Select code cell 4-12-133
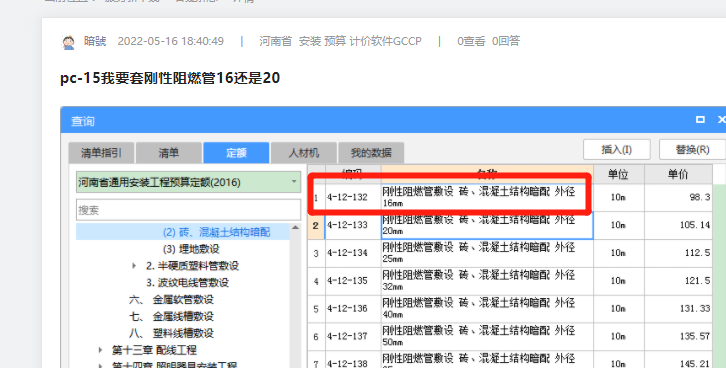This screenshot has width=726, height=368. pos(353,225)
